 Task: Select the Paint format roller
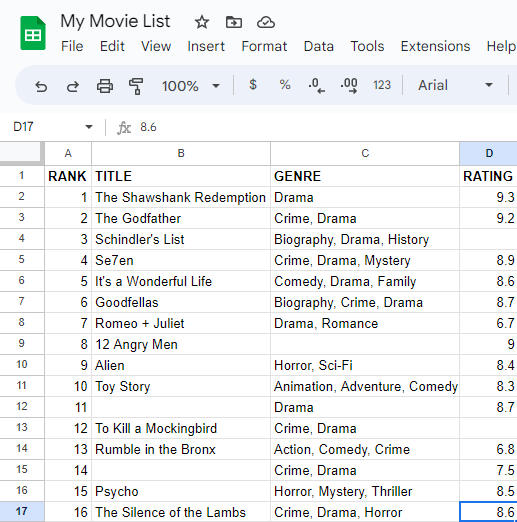(136, 86)
